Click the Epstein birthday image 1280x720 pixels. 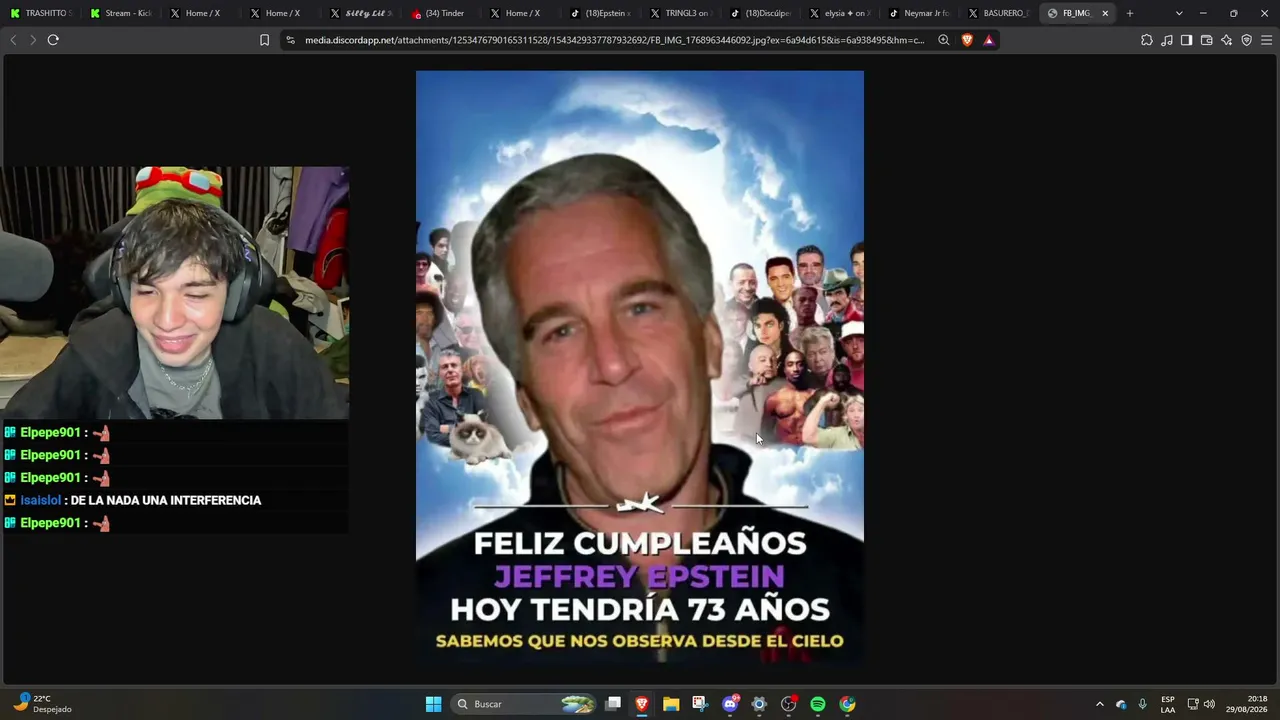click(640, 368)
